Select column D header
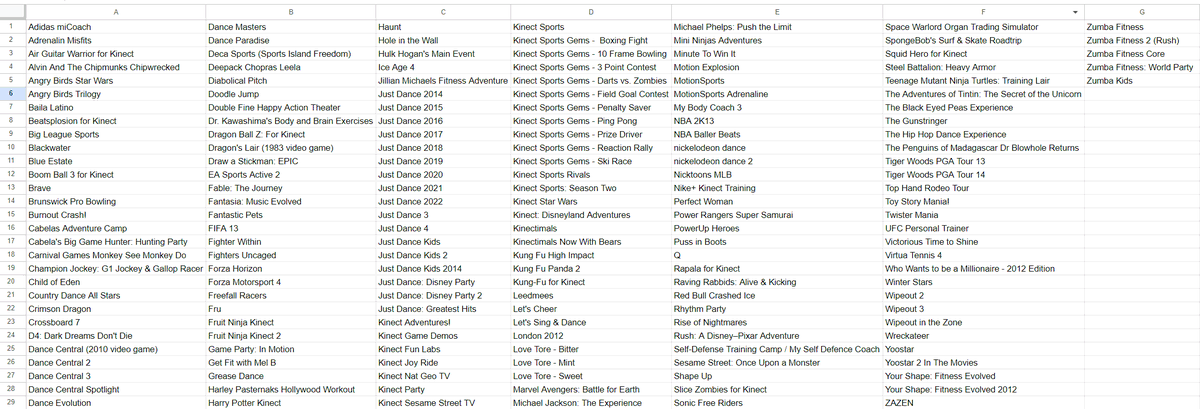Screen dimensions: 1200x409 click(x=590, y=12)
